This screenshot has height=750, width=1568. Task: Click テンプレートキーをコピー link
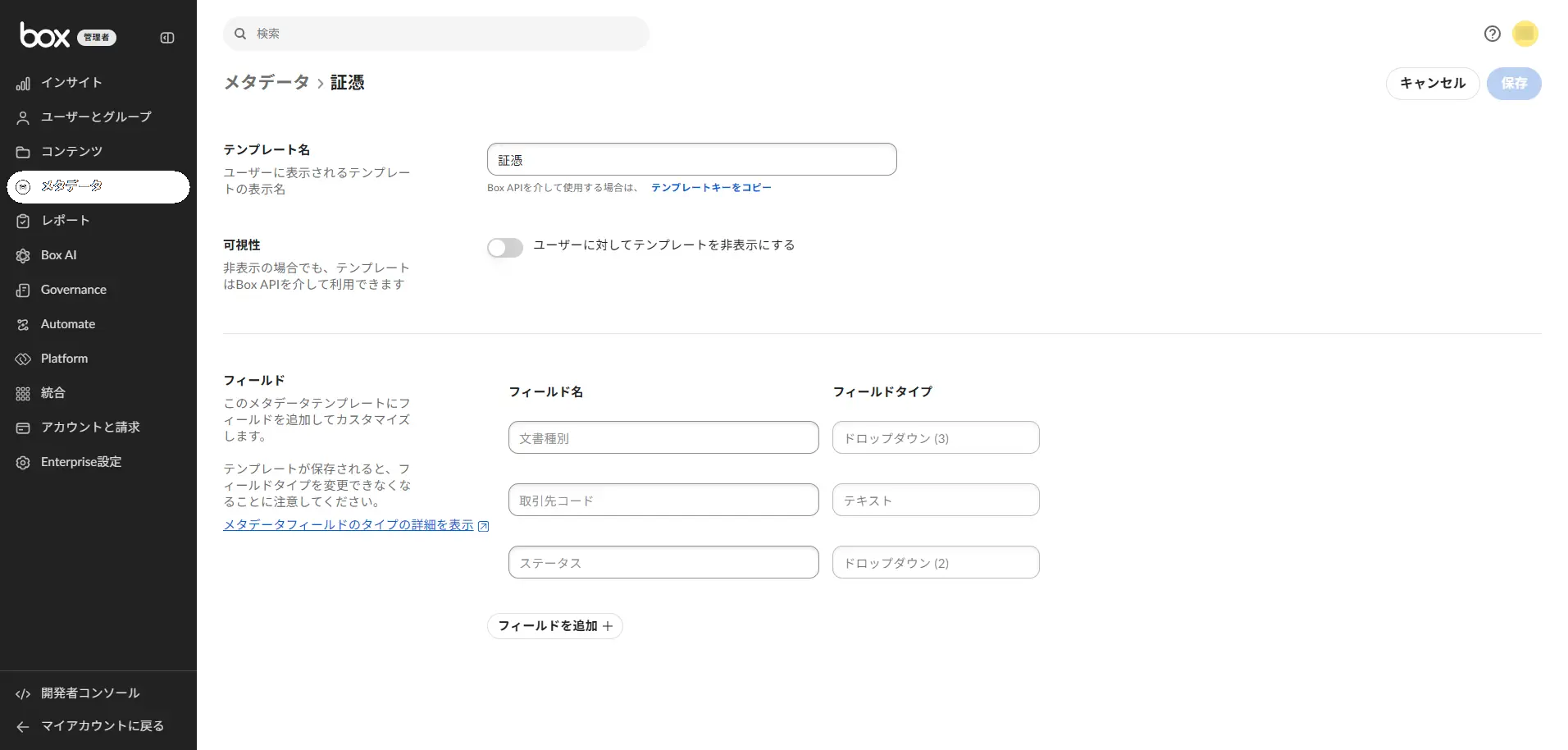click(x=711, y=188)
